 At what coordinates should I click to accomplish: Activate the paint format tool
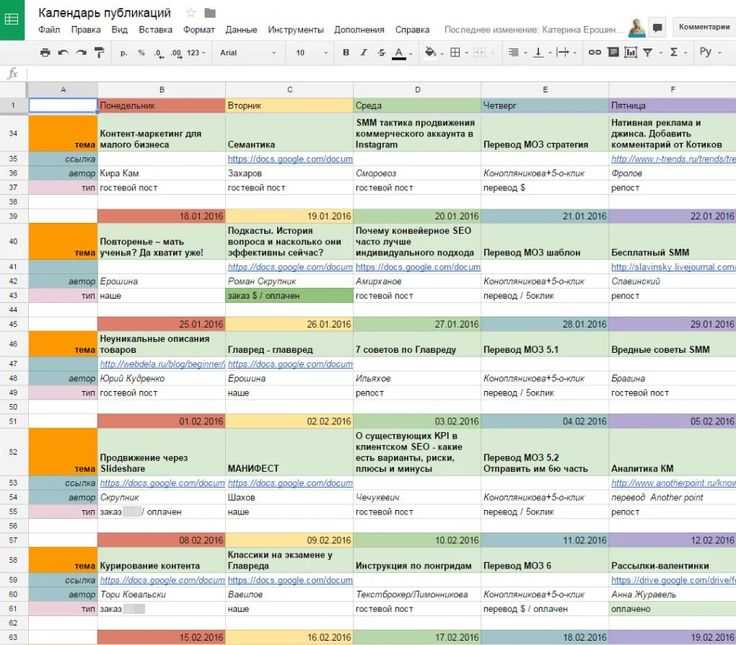coord(99,53)
